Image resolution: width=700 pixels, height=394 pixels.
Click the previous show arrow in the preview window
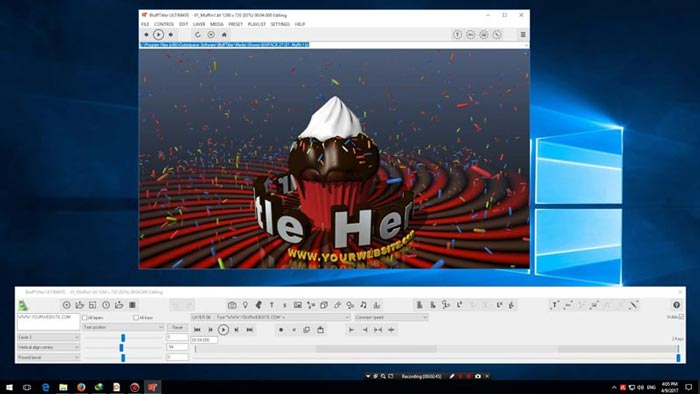(x=146, y=34)
